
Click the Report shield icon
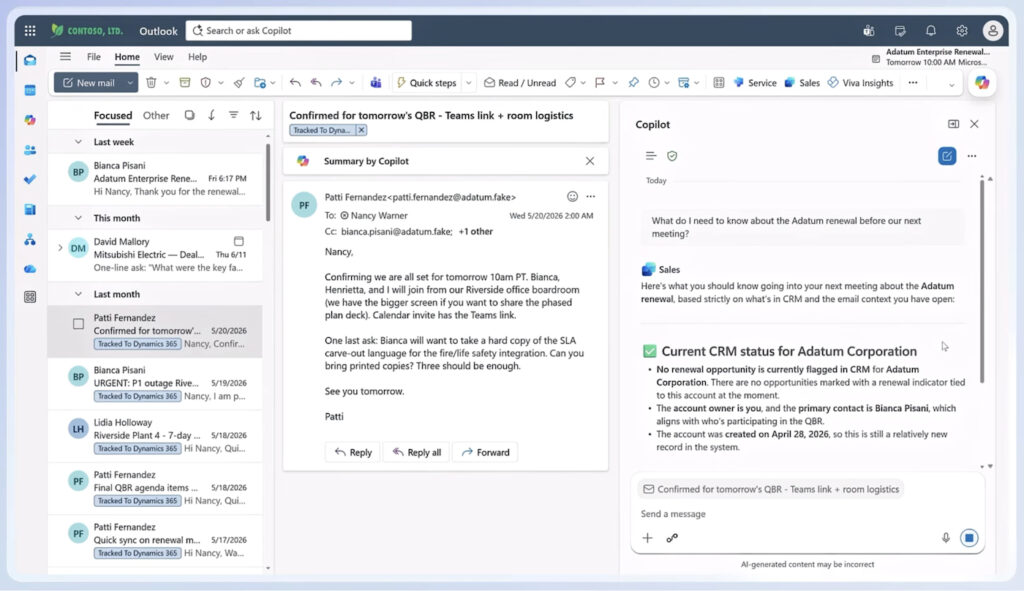click(x=206, y=83)
